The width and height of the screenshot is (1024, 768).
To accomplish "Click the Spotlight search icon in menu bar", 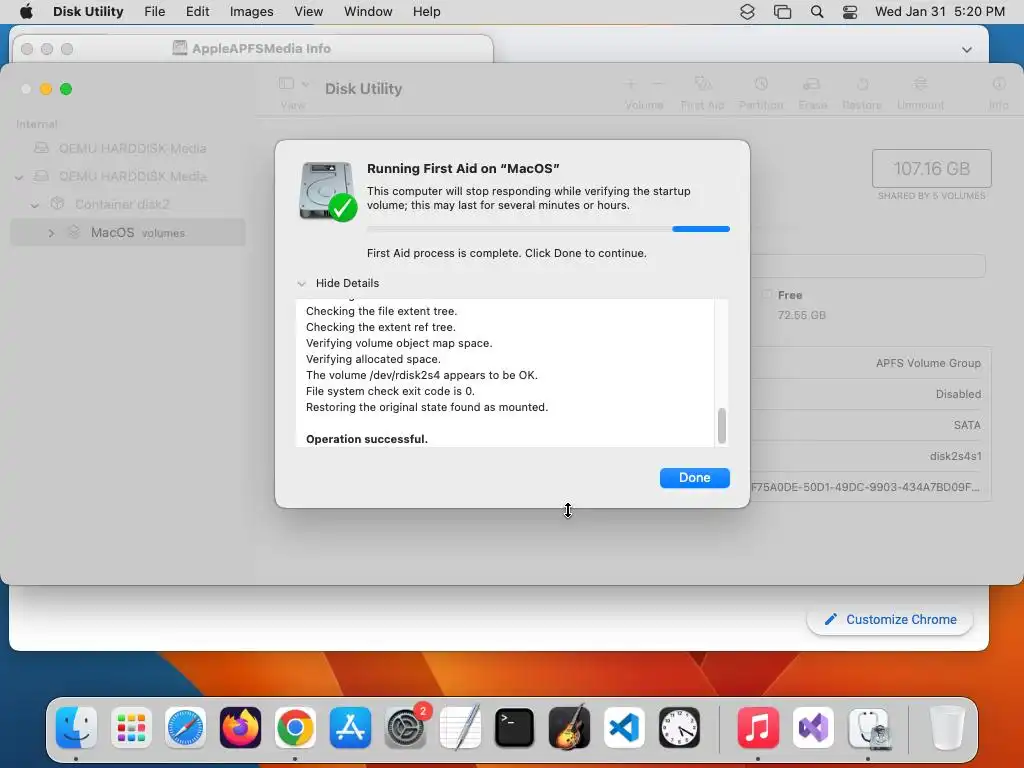I will click(816, 12).
